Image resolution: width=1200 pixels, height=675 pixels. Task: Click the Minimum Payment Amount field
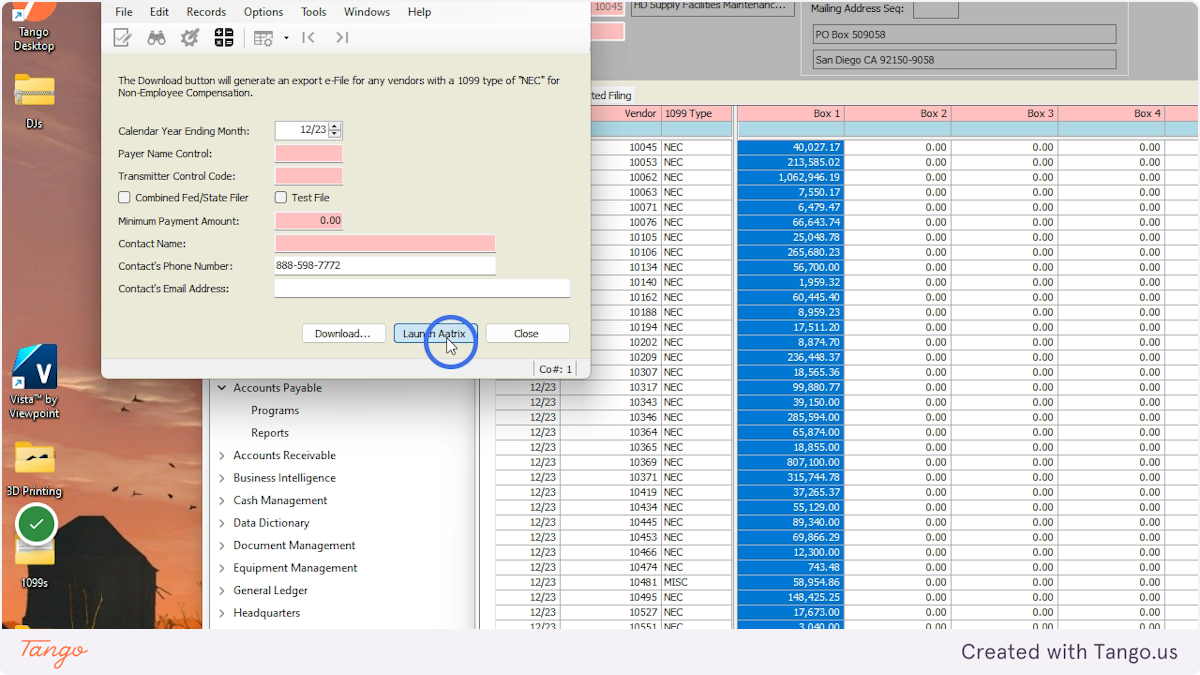tap(309, 220)
